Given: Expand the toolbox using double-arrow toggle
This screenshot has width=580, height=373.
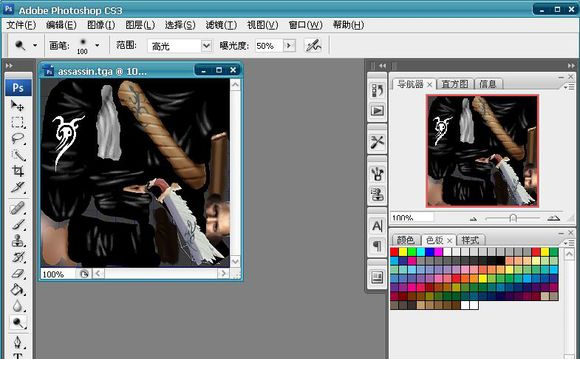Looking at the screenshot, I should [x=9, y=65].
